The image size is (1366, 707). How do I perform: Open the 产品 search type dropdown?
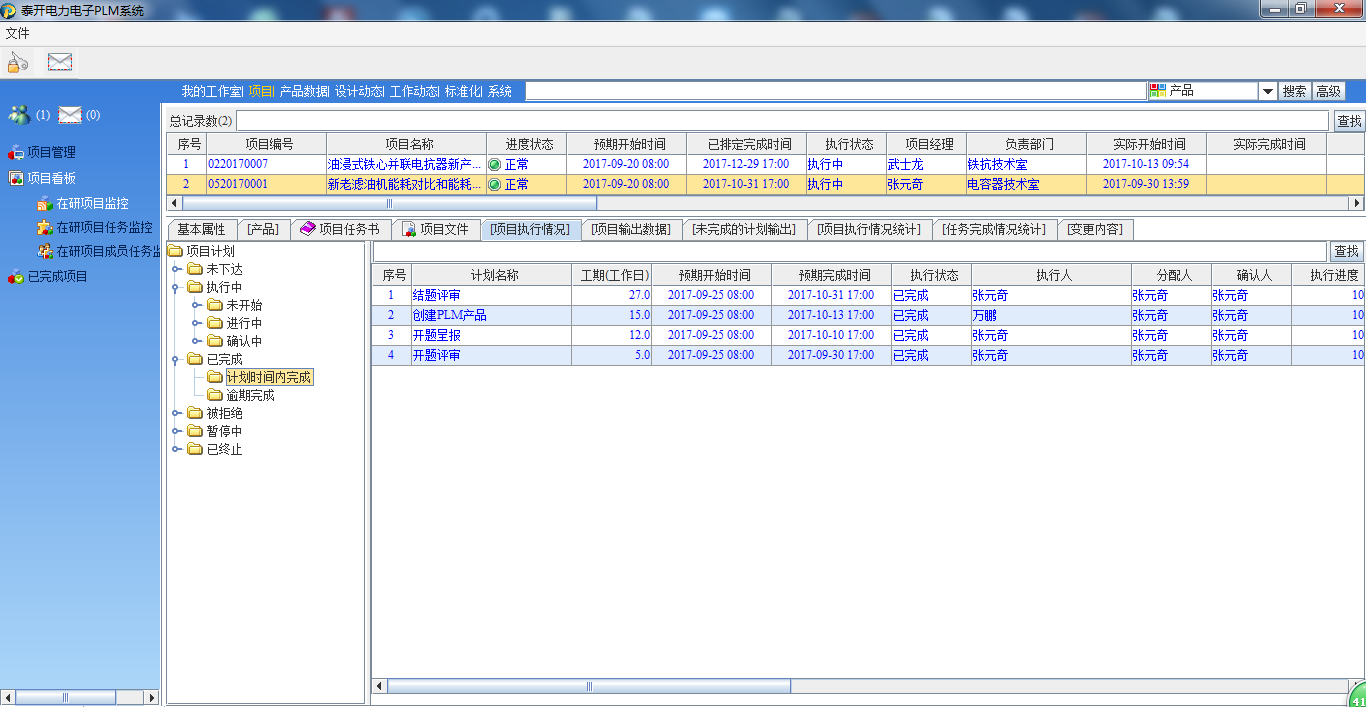(x=1267, y=91)
